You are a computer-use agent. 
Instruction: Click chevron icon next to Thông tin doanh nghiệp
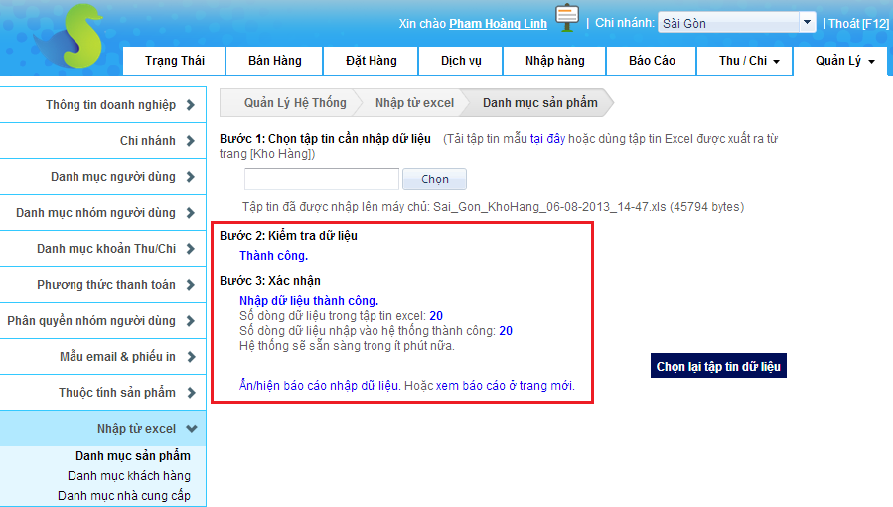[191, 105]
